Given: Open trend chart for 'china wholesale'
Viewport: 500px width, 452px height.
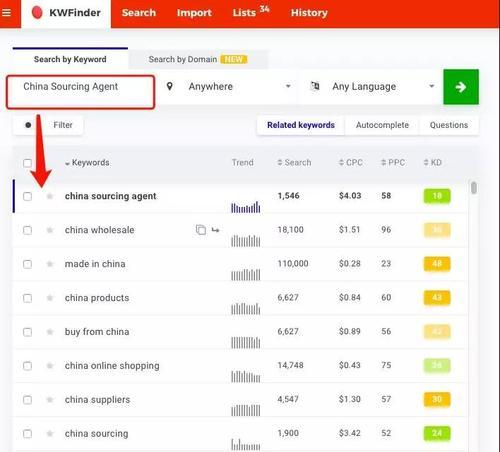Looking at the screenshot, I should [x=246, y=241].
